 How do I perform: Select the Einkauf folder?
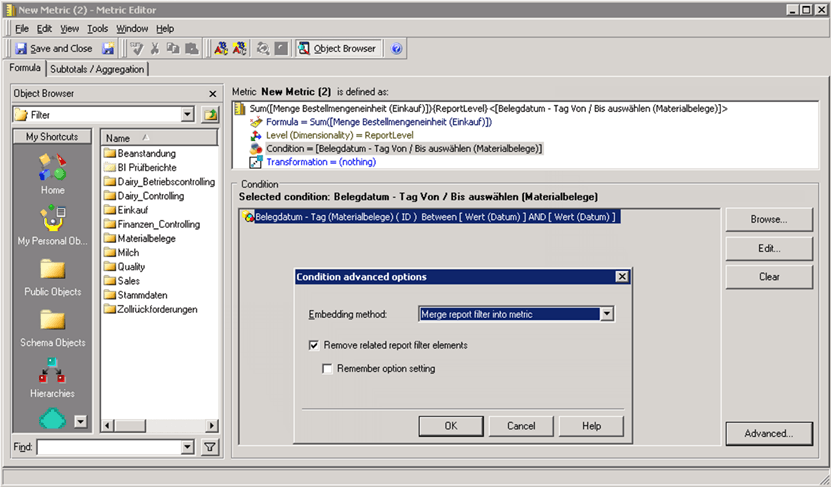(x=127, y=210)
